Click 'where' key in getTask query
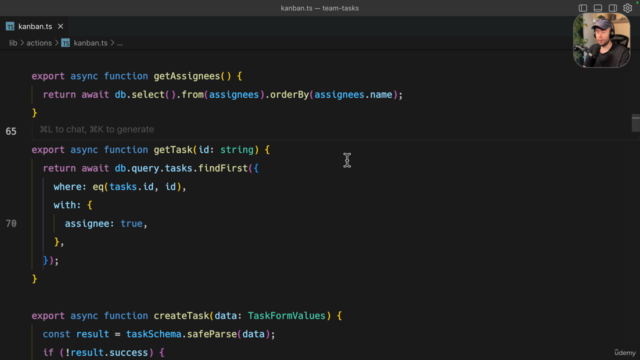The width and height of the screenshot is (640, 360). click(x=67, y=187)
